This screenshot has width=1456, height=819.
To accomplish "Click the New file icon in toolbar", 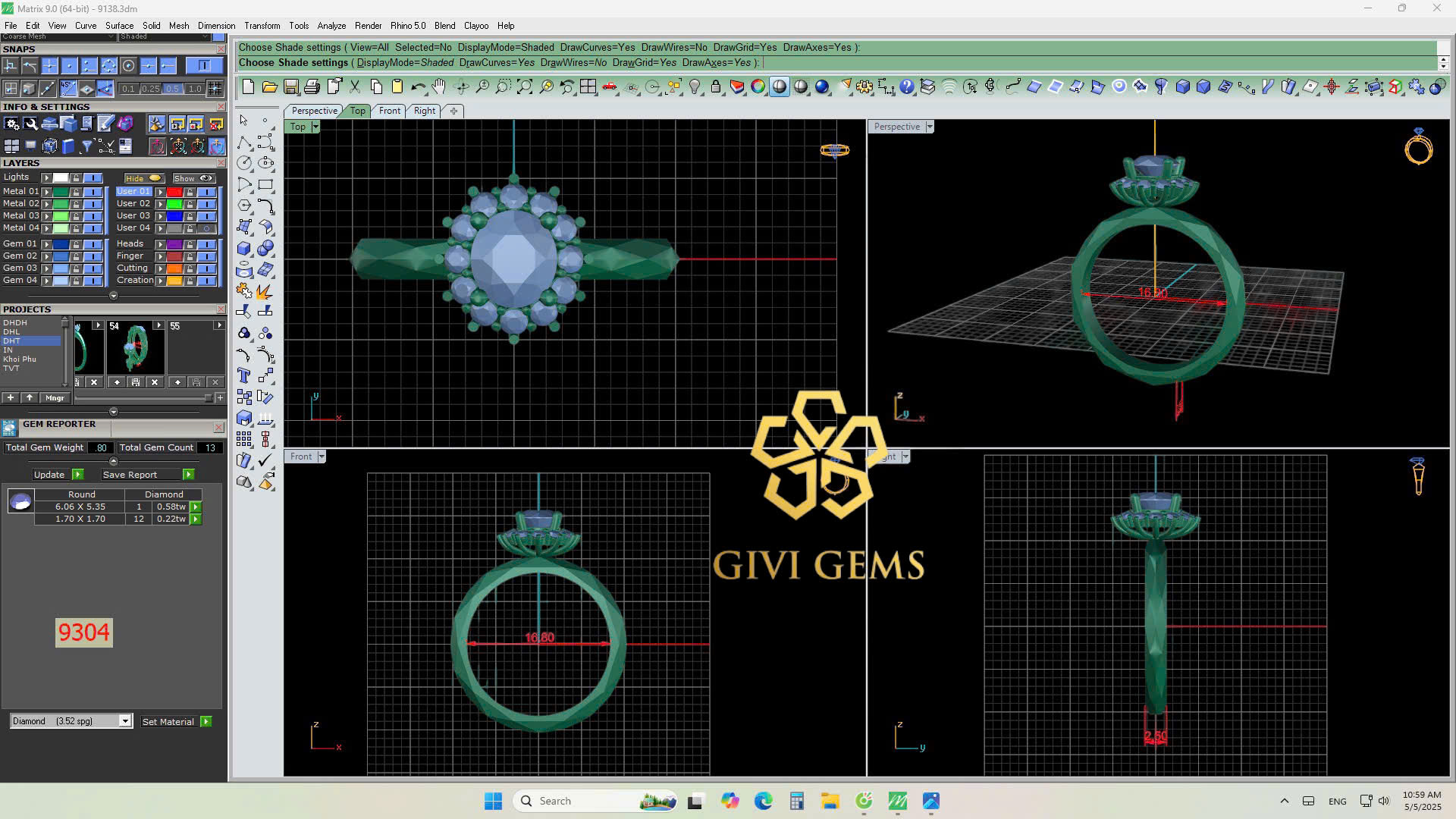I will point(248,87).
